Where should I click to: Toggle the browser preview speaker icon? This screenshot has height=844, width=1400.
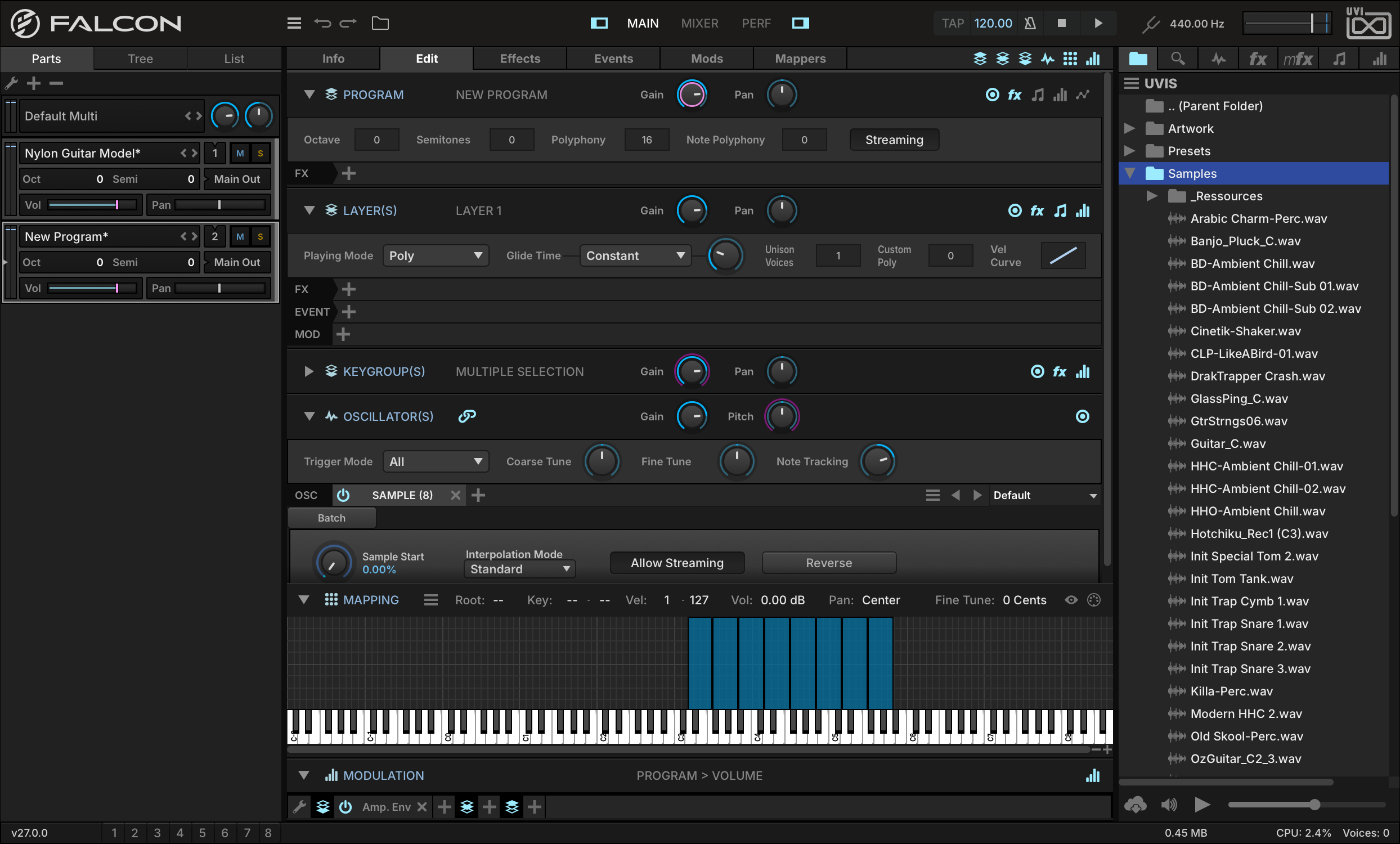tap(1169, 804)
